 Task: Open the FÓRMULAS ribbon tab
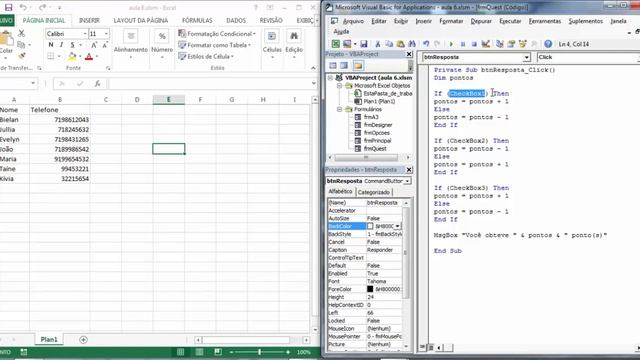pyautogui.click(x=197, y=20)
